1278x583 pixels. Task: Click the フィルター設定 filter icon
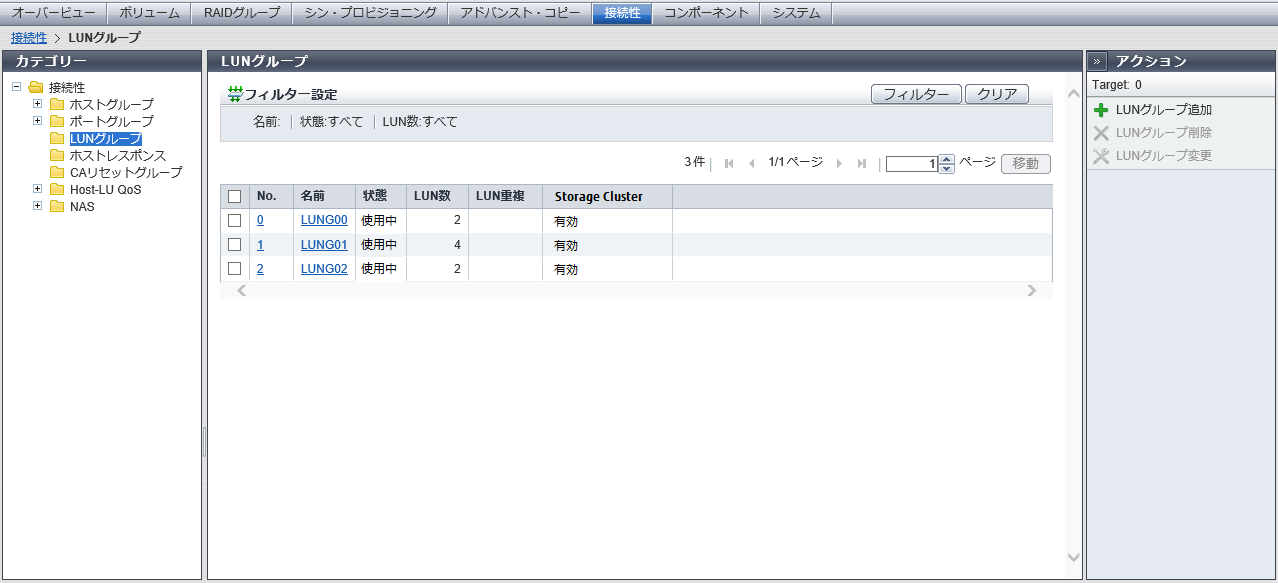[x=235, y=94]
